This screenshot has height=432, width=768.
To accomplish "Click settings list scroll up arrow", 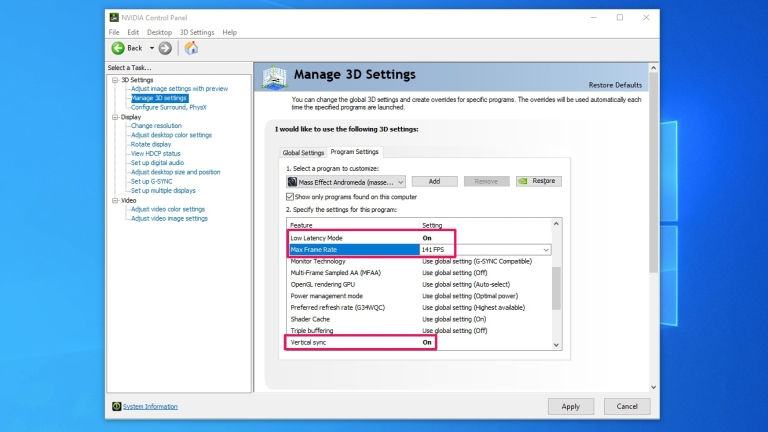I will [556, 224].
